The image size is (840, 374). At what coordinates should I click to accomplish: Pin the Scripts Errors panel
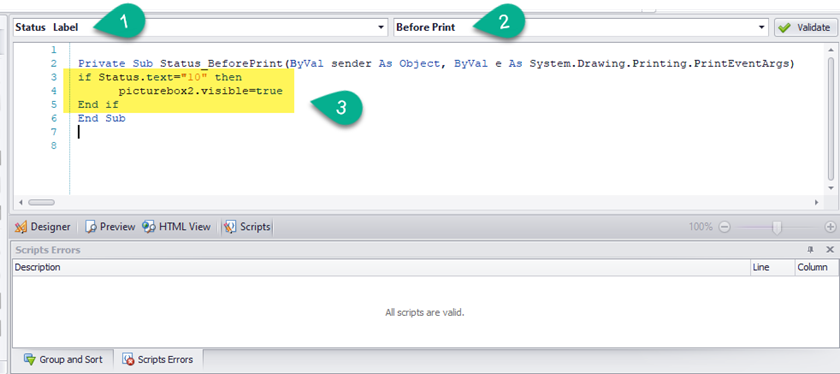[x=810, y=250]
